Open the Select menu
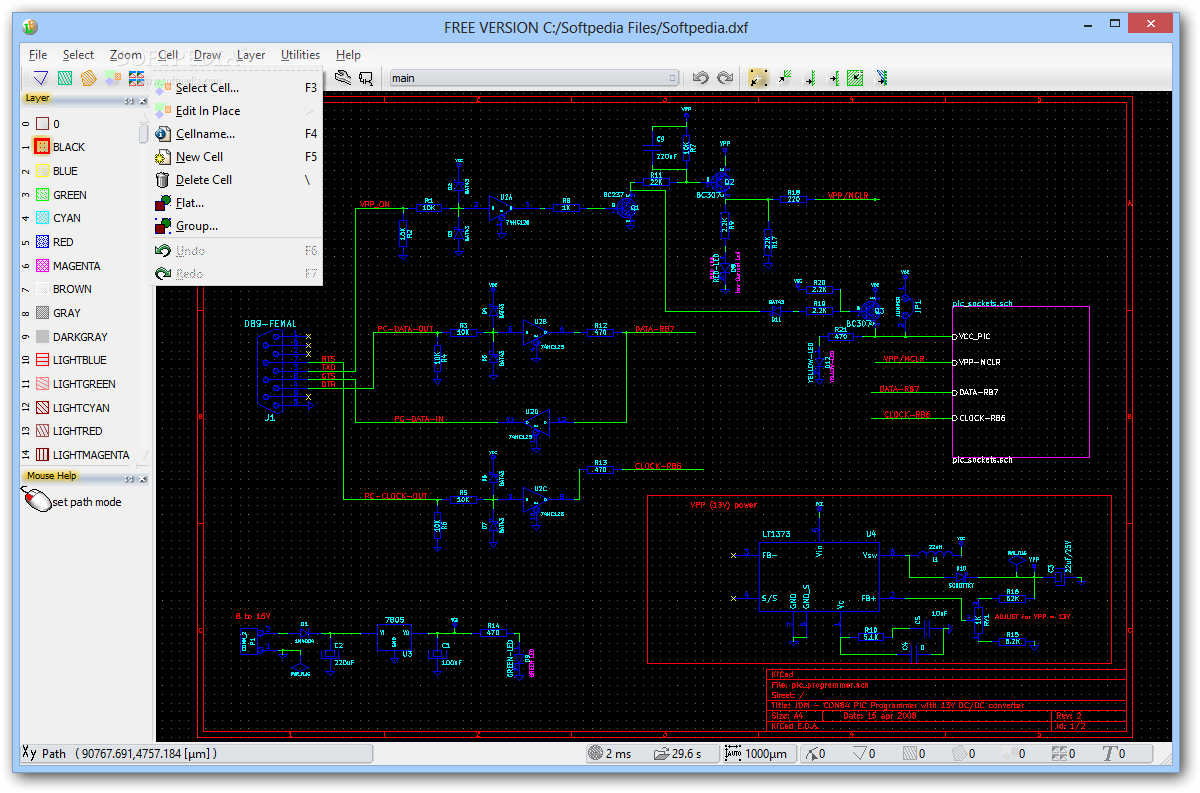Image resolution: width=1200 pixels, height=793 pixels. [78, 55]
